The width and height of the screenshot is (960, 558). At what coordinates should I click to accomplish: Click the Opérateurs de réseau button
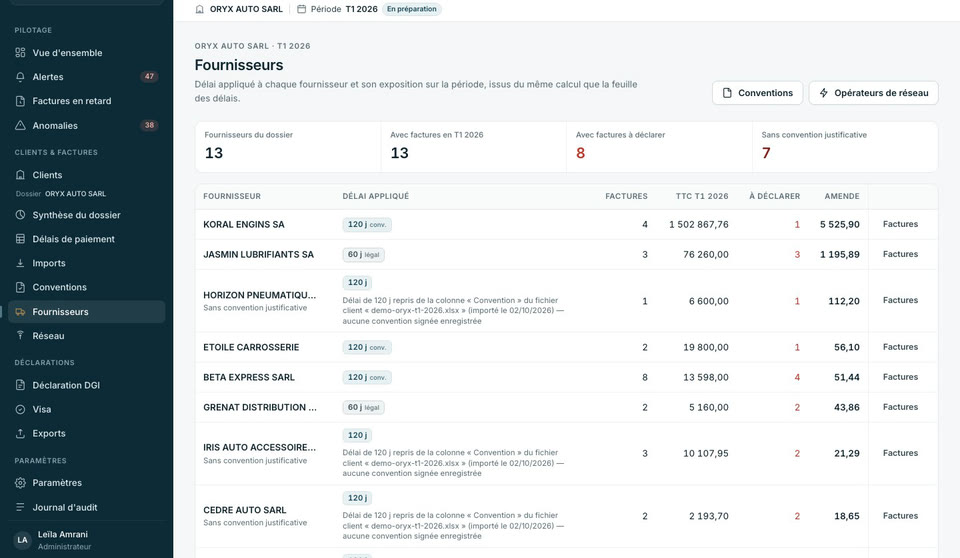coord(874,93)
